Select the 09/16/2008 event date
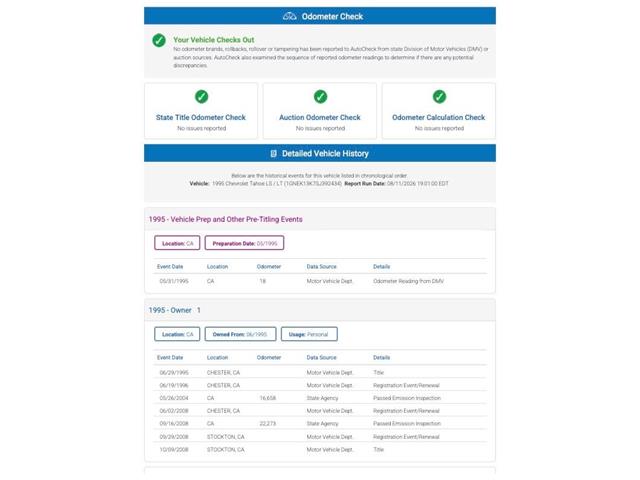The image size is (640, 480). [x=174, y=424]
